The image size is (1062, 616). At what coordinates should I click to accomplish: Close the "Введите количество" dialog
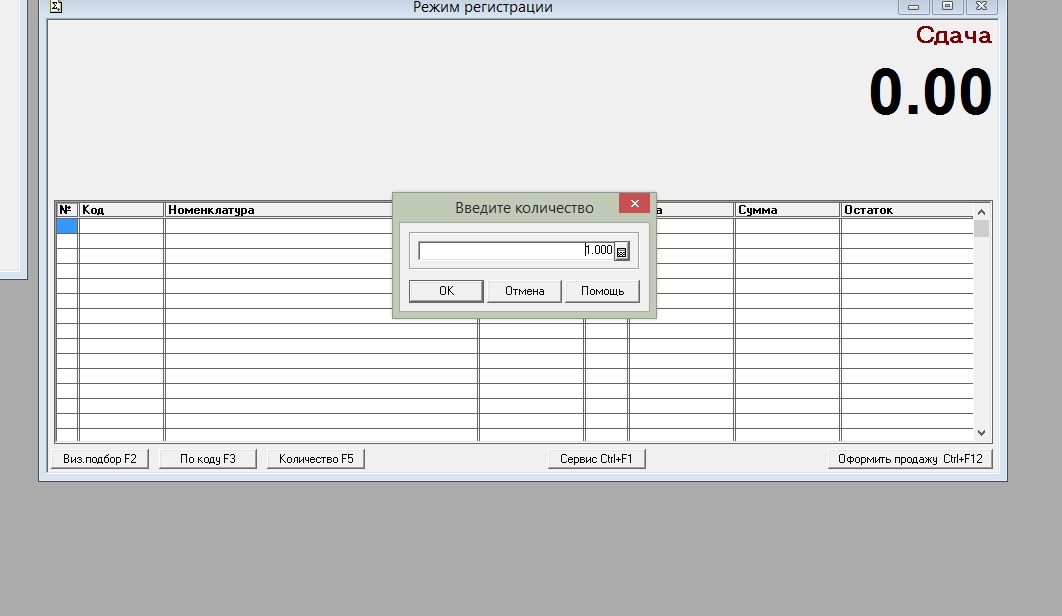tap(634, 204)
